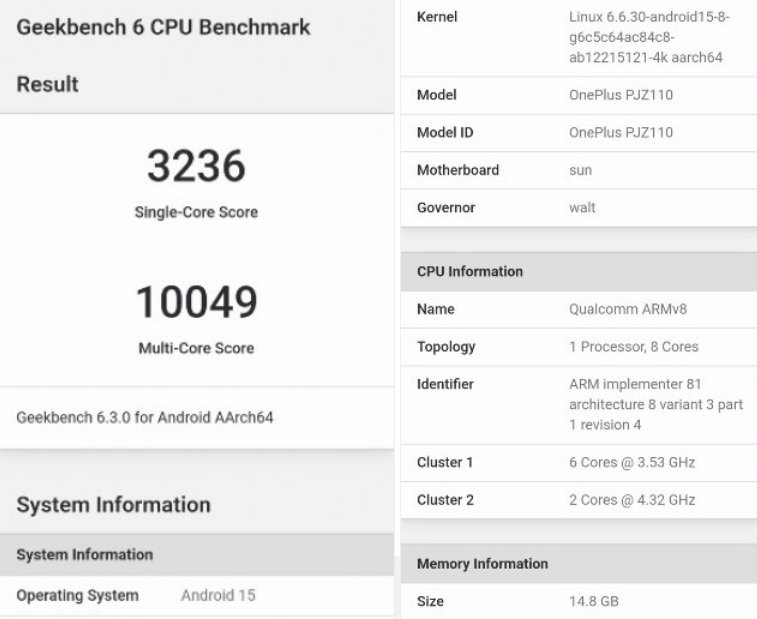Click the CPU Information section header

coord(470,271)
